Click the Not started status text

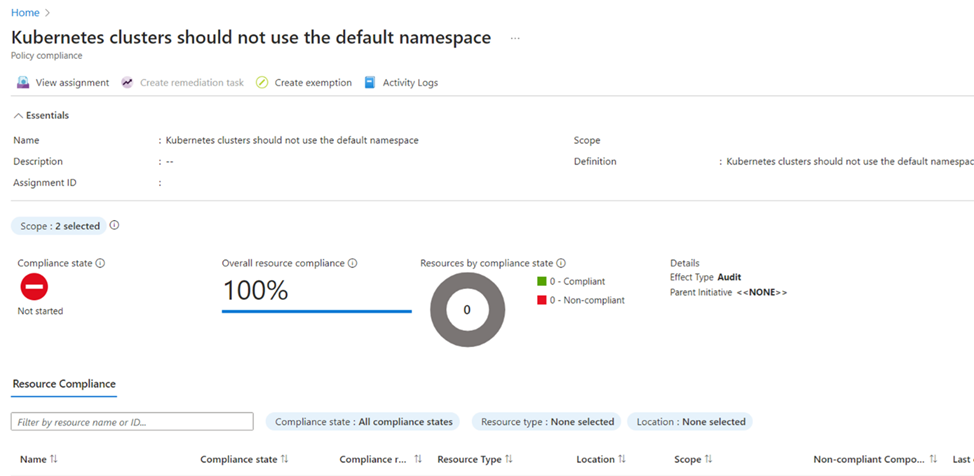[x=40, y=311]
